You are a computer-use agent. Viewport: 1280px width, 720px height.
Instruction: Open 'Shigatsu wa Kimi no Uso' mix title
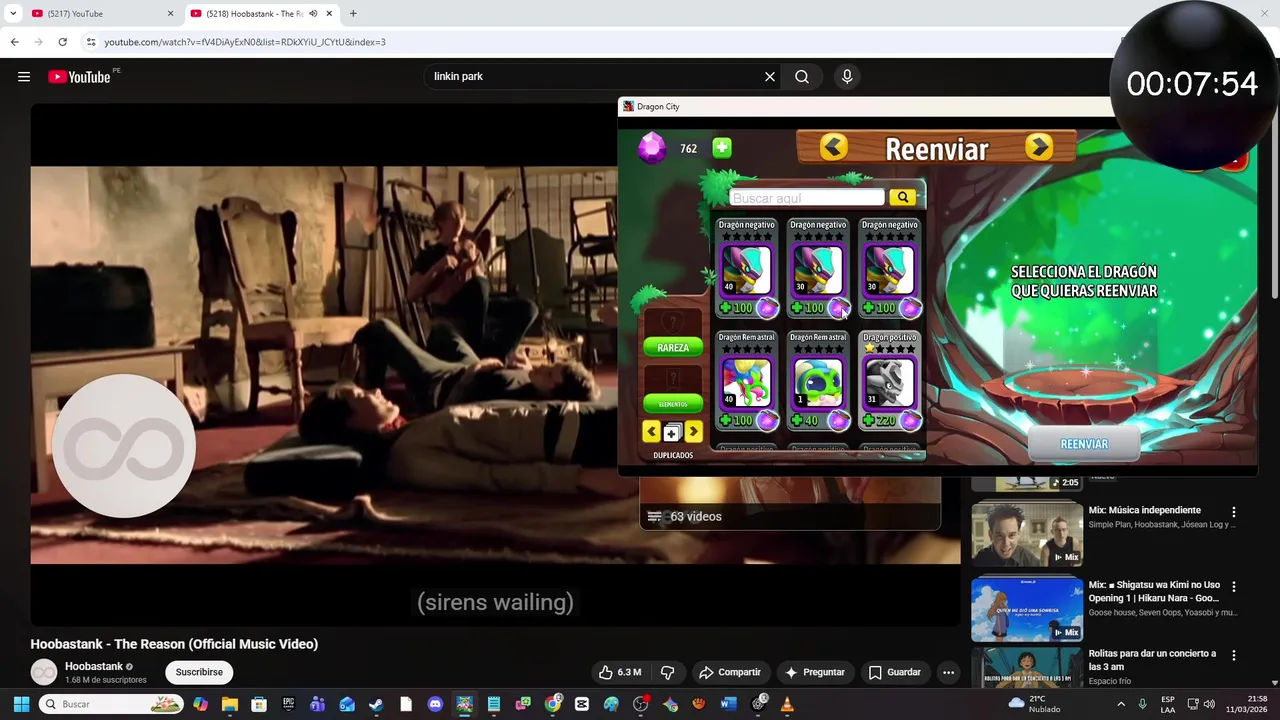pyautogui.click(x=1155, y=591)
